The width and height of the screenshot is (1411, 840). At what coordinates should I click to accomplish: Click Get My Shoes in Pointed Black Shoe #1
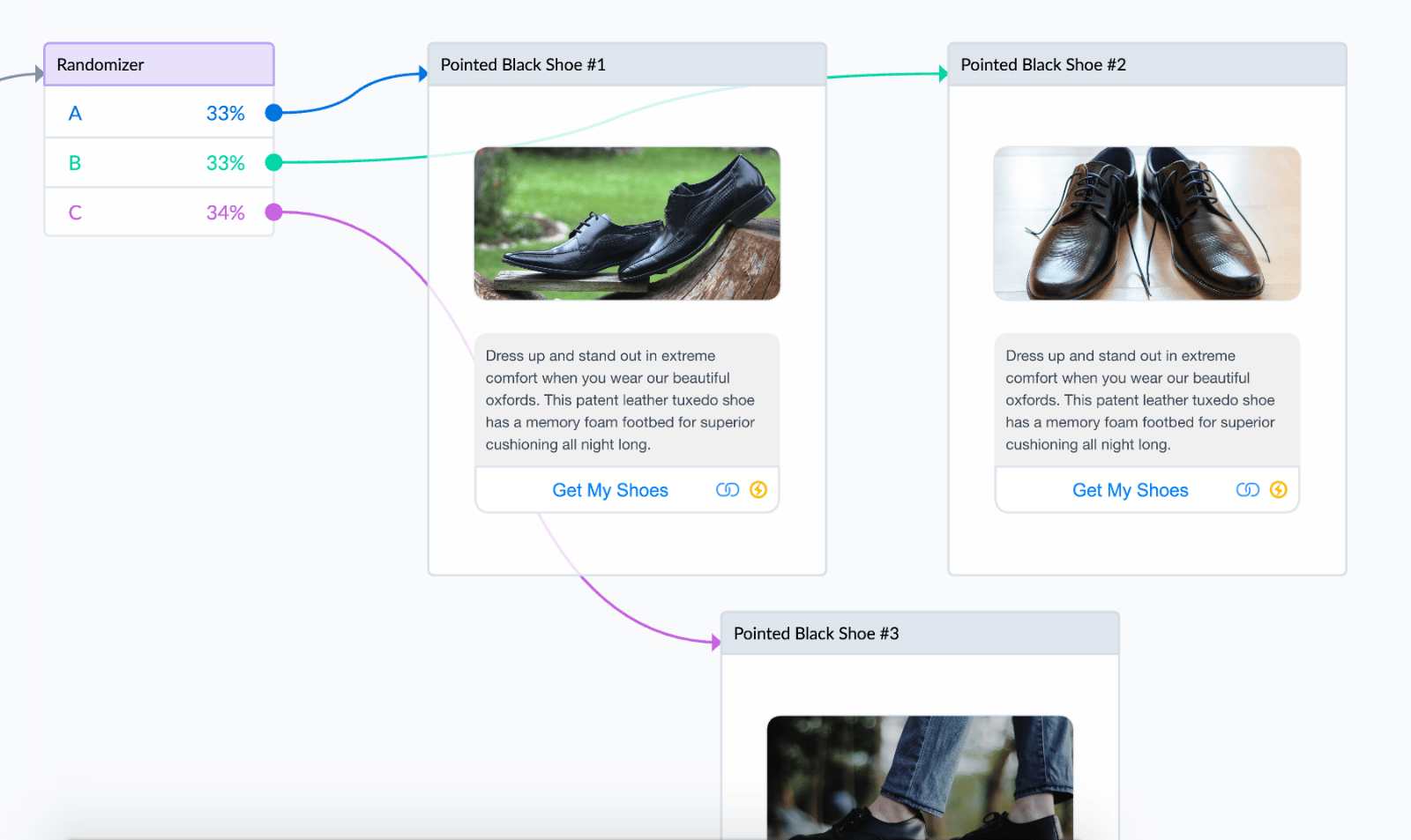coord(610,490)
